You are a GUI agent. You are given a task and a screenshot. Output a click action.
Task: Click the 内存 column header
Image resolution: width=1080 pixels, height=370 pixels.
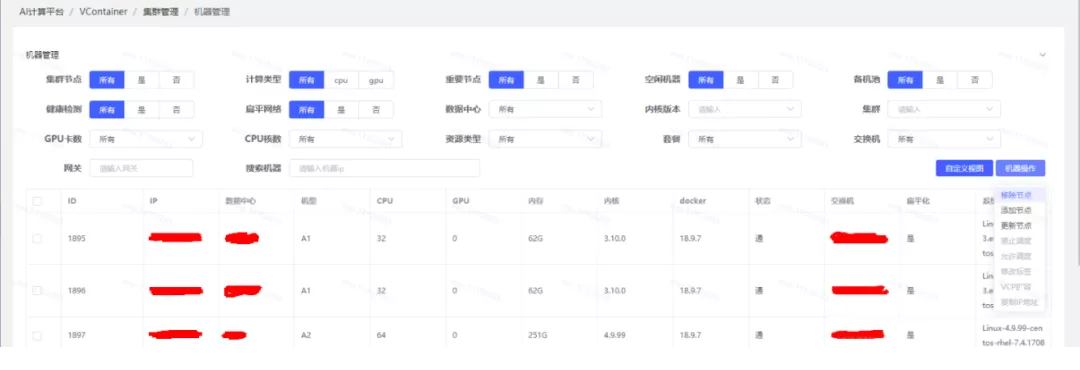pos(535,201)
